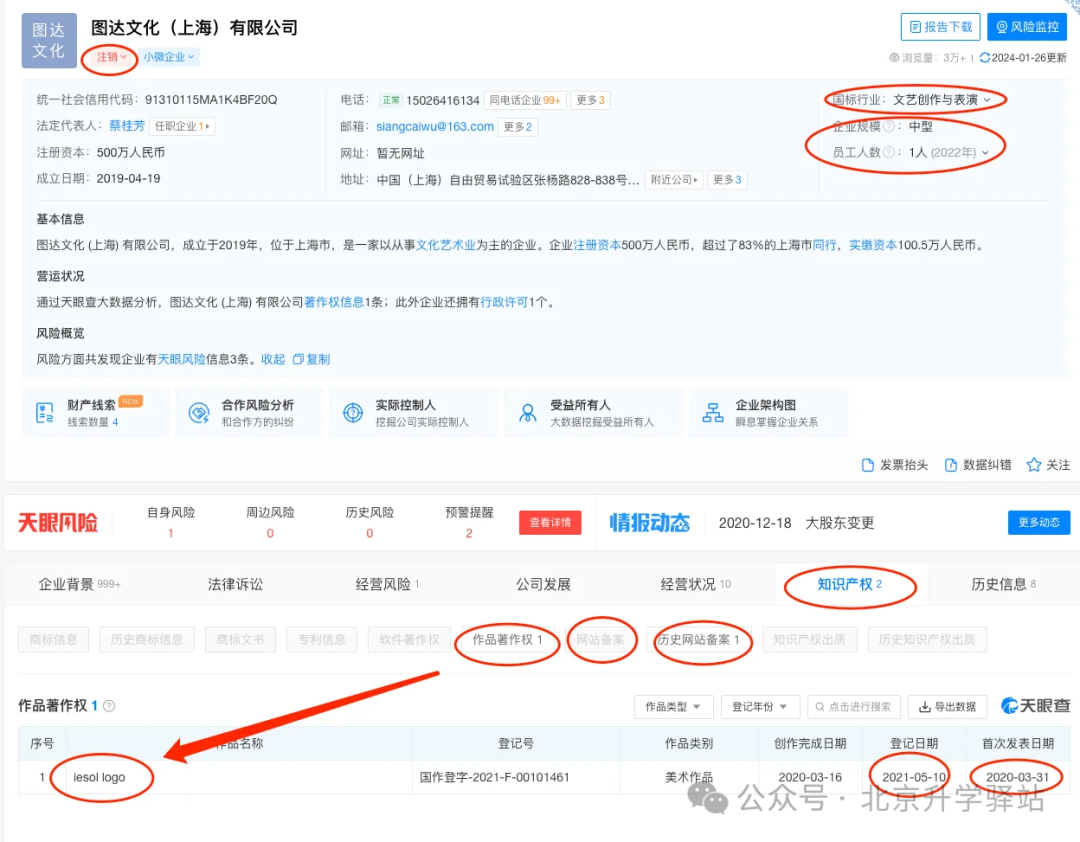Download the report via 报告下载
The height and width of the screenshot is (842, 1080).
[940, 27]
